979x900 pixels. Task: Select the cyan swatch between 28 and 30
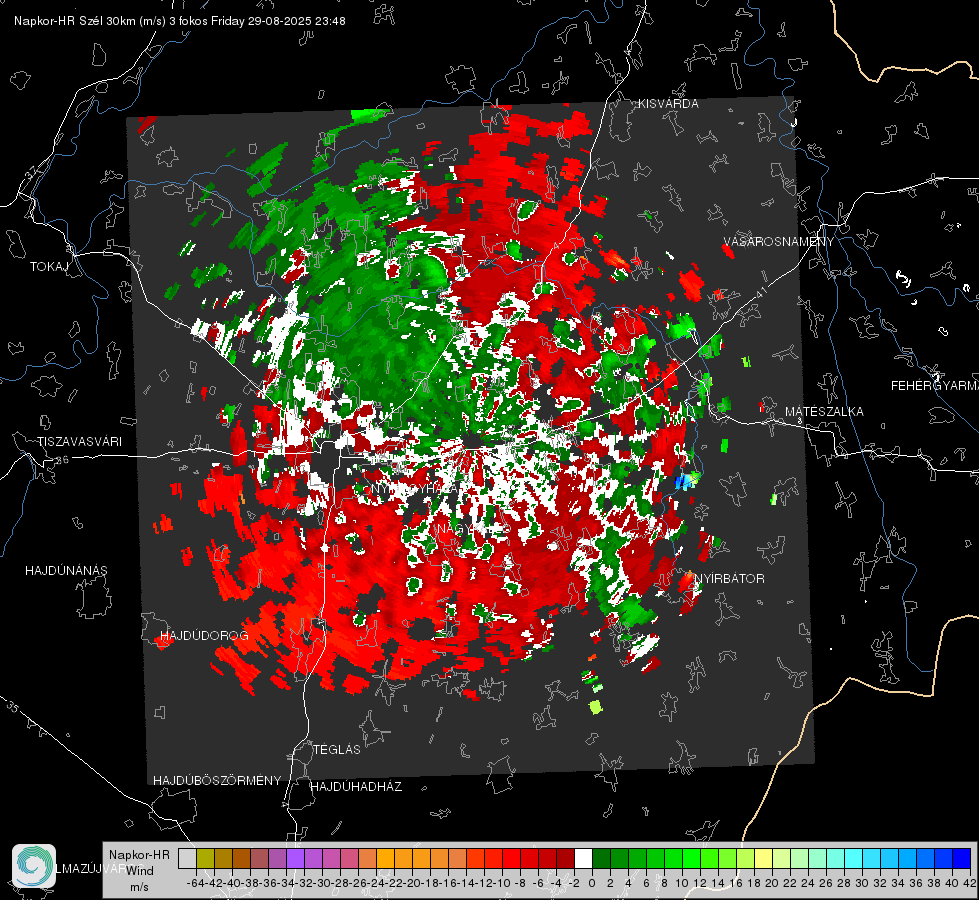[x=854, y=858]
